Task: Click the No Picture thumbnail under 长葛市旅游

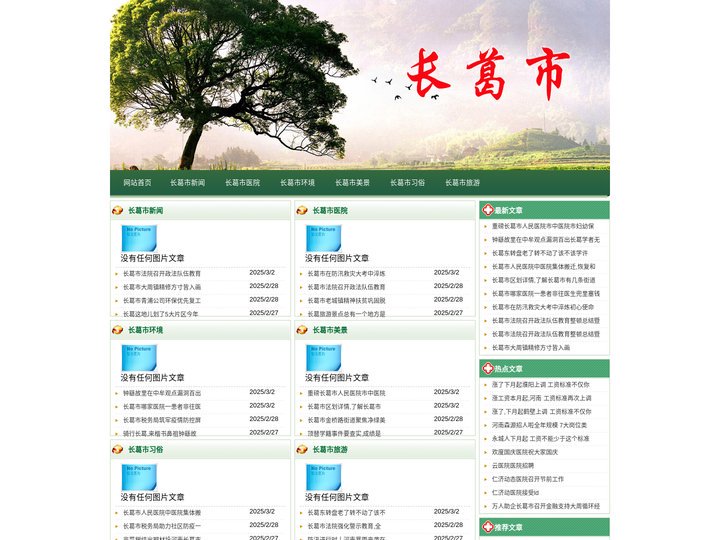Action: (324, 477)
